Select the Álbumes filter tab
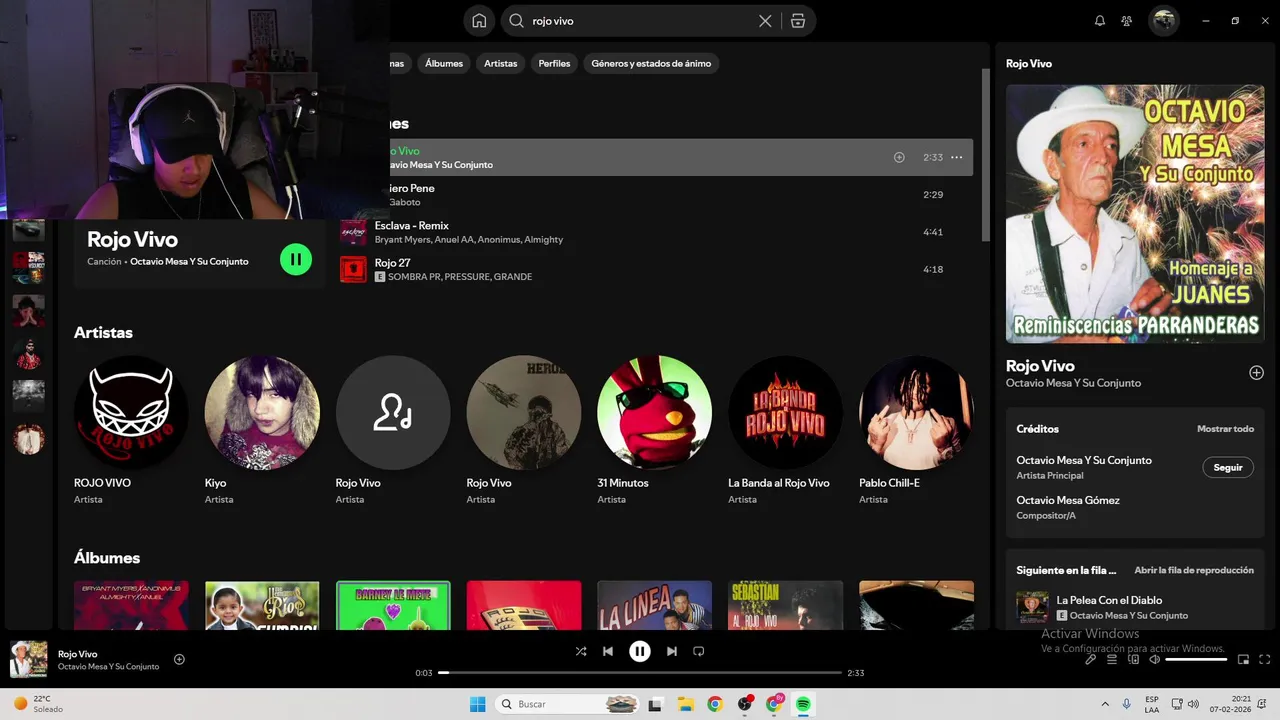Image resolution: width=1280 pixels, height=720 pixels. click(444, 63)
